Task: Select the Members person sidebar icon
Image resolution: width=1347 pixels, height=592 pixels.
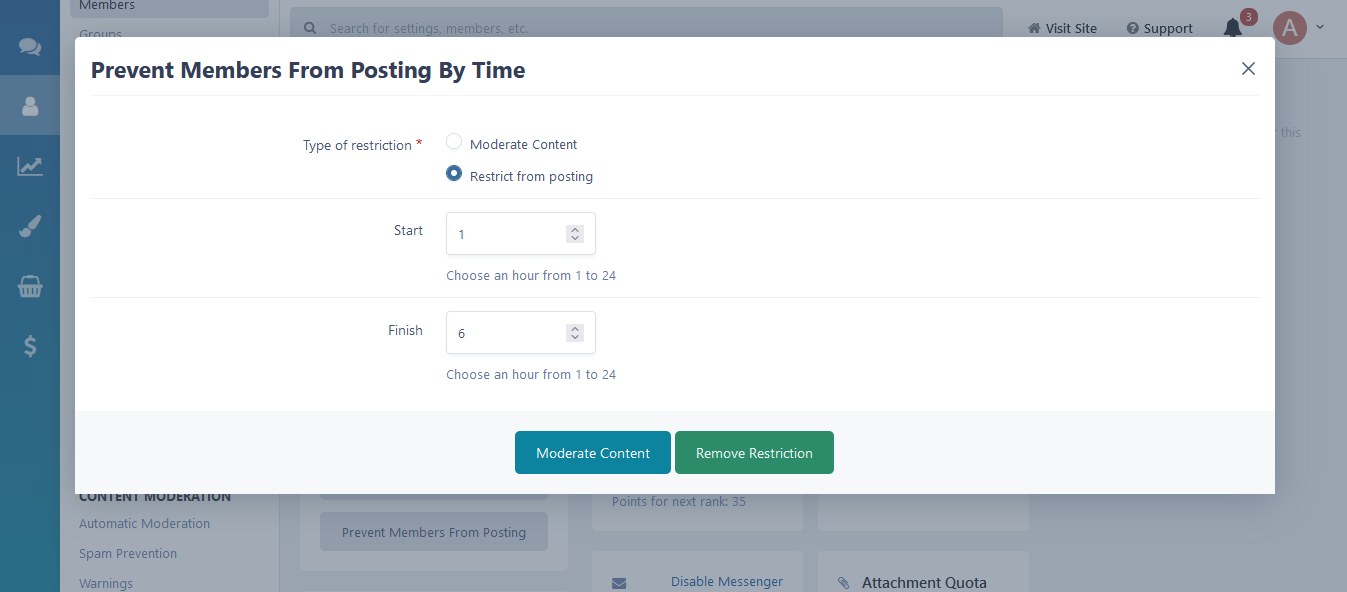Action: tap(30, 106)
